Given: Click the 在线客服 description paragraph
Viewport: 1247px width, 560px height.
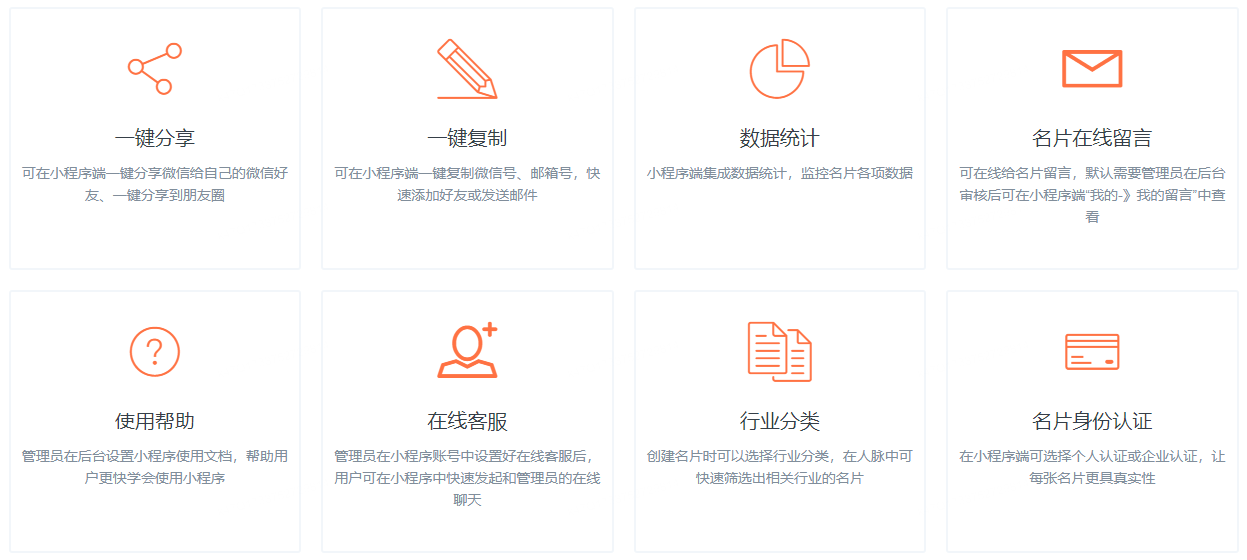Looking at the screenshot, I should tap(467, 478).
